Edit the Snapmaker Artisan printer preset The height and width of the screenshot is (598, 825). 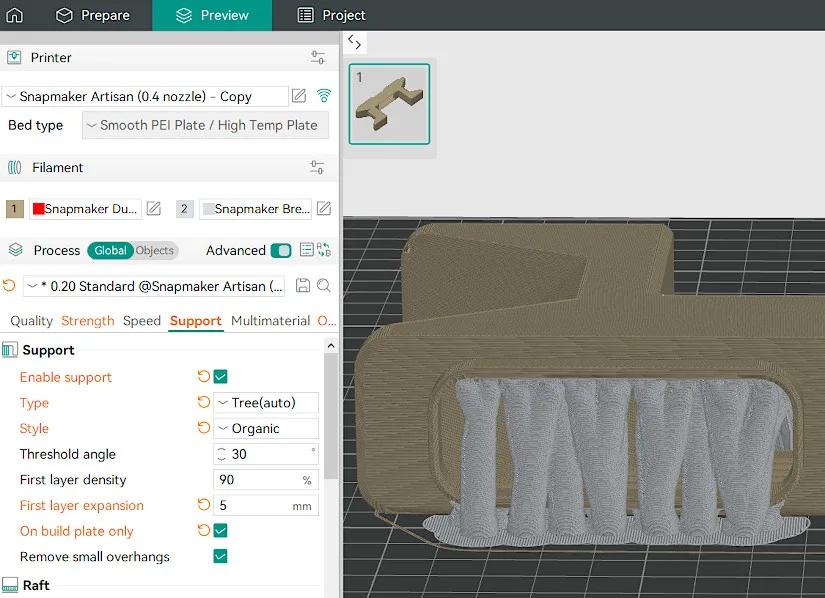pyautogui.click(x=299, y=96)
